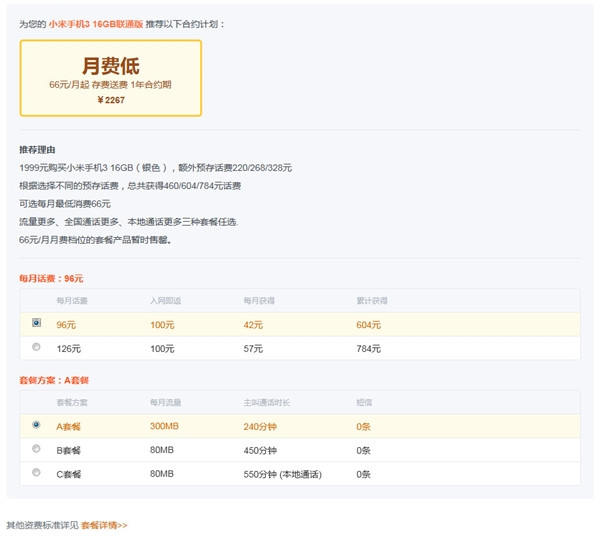Click the 每月流量 column header
This screenshot has height=543, width=600.
(165, 402)
